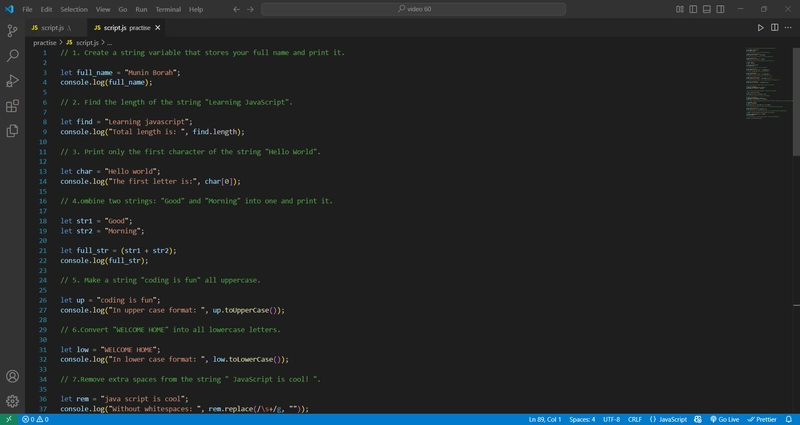
Task: Open the Manage gear settings
Action: click(12, 401)
